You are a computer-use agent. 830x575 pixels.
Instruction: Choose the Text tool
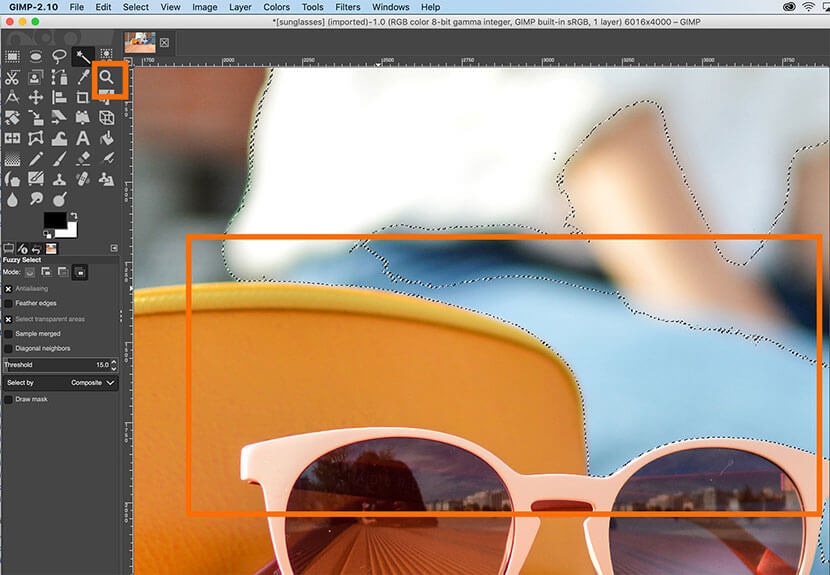pos(83,138)
